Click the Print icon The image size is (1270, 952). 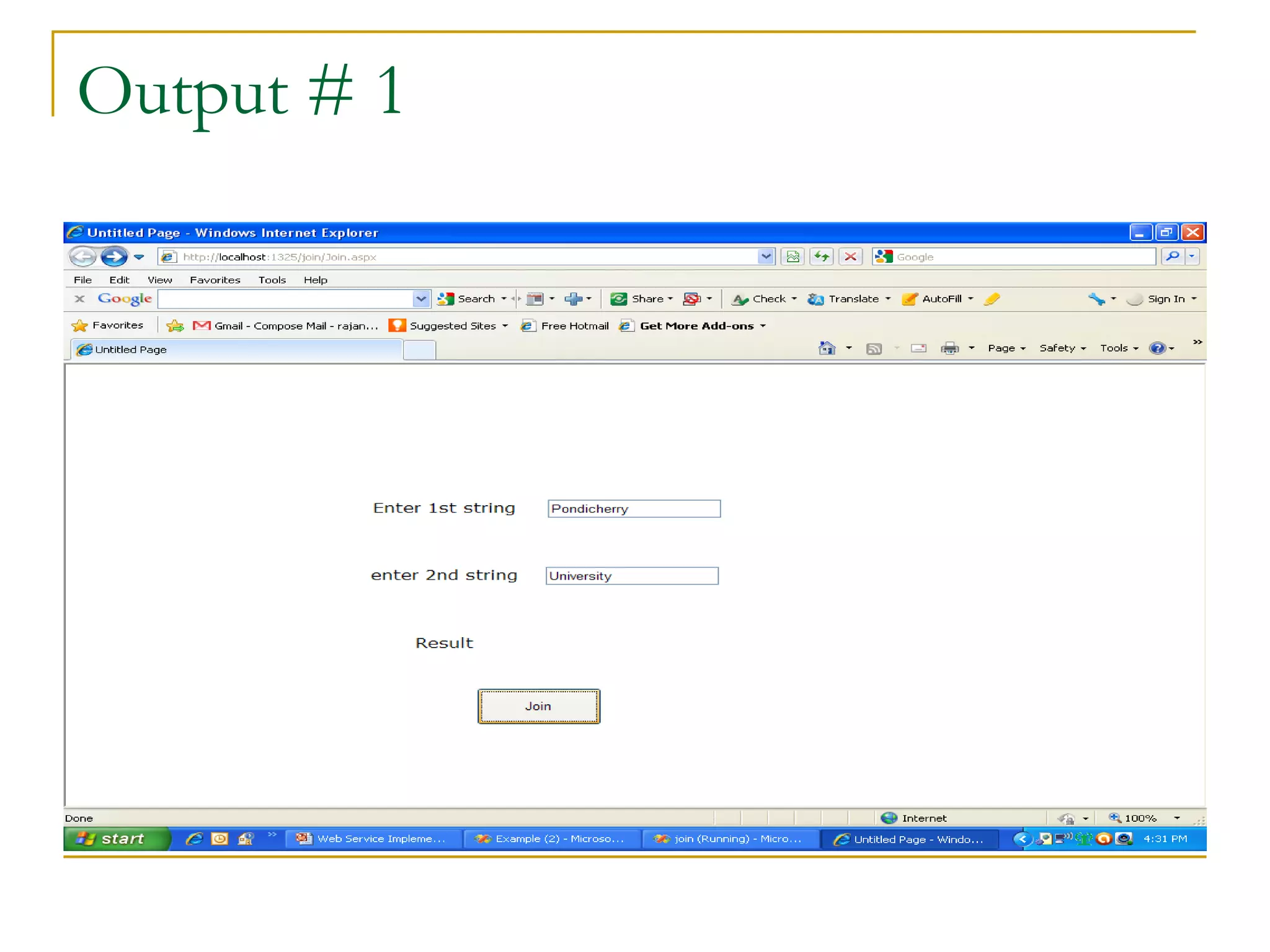pos(949,348)
